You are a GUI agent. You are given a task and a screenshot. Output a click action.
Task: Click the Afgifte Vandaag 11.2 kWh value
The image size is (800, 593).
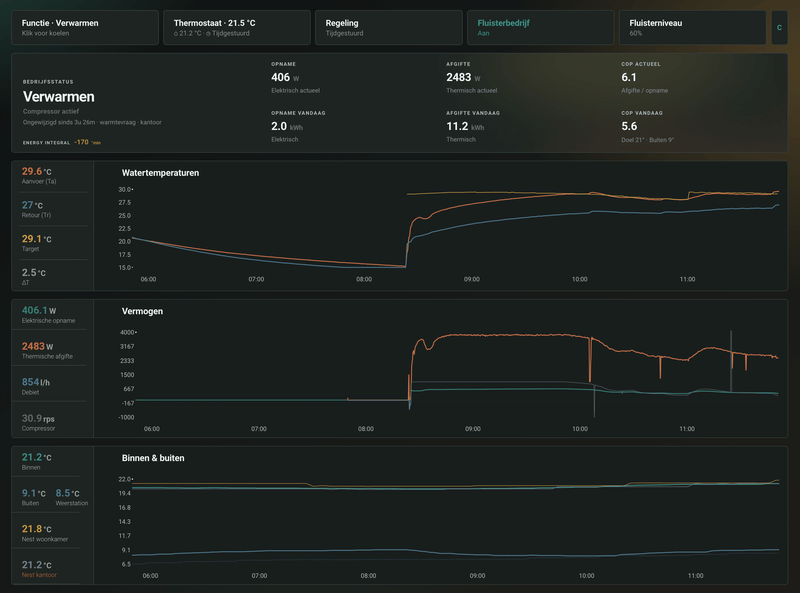(465, 127)
